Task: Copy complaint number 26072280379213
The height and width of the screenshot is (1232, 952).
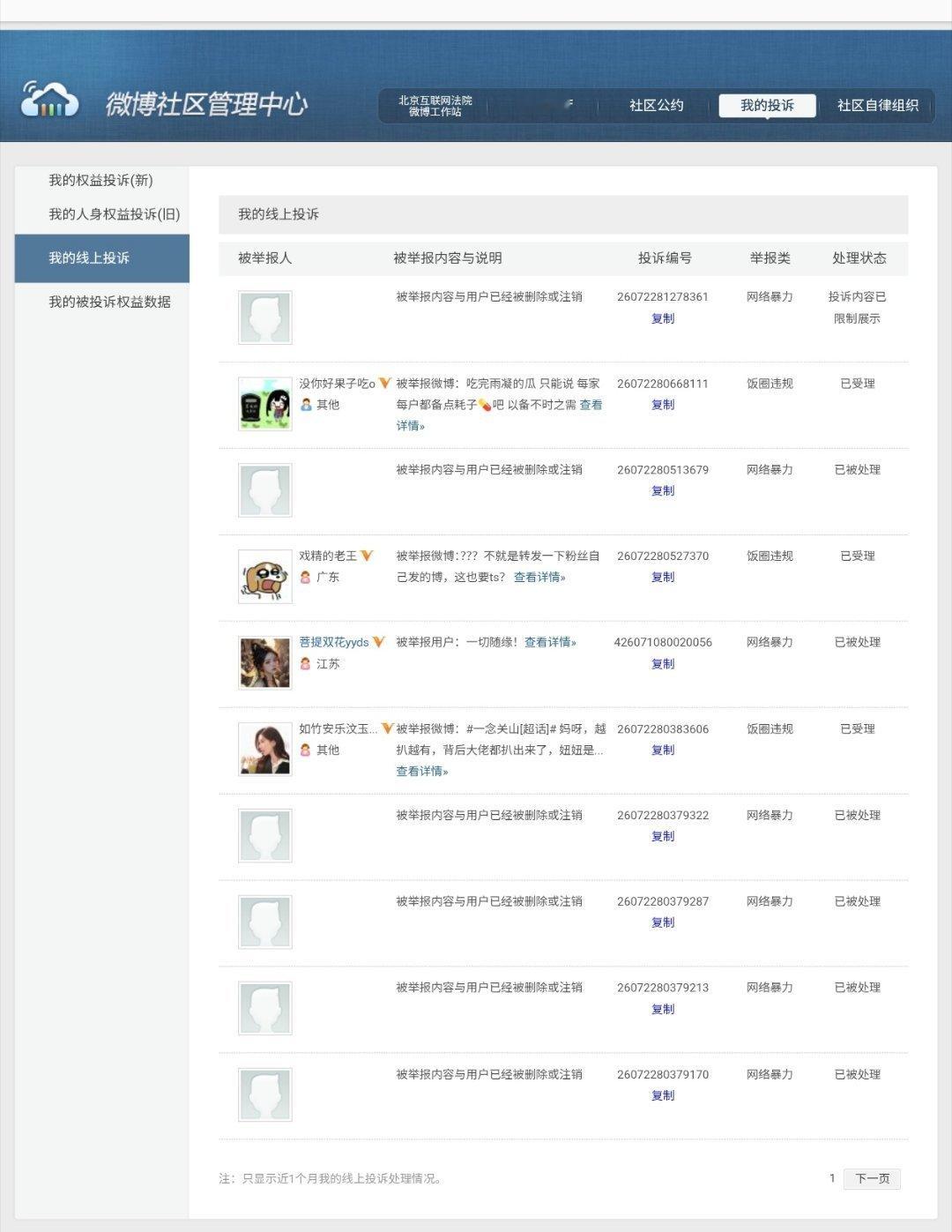Action: click(x=663, y=1009)
